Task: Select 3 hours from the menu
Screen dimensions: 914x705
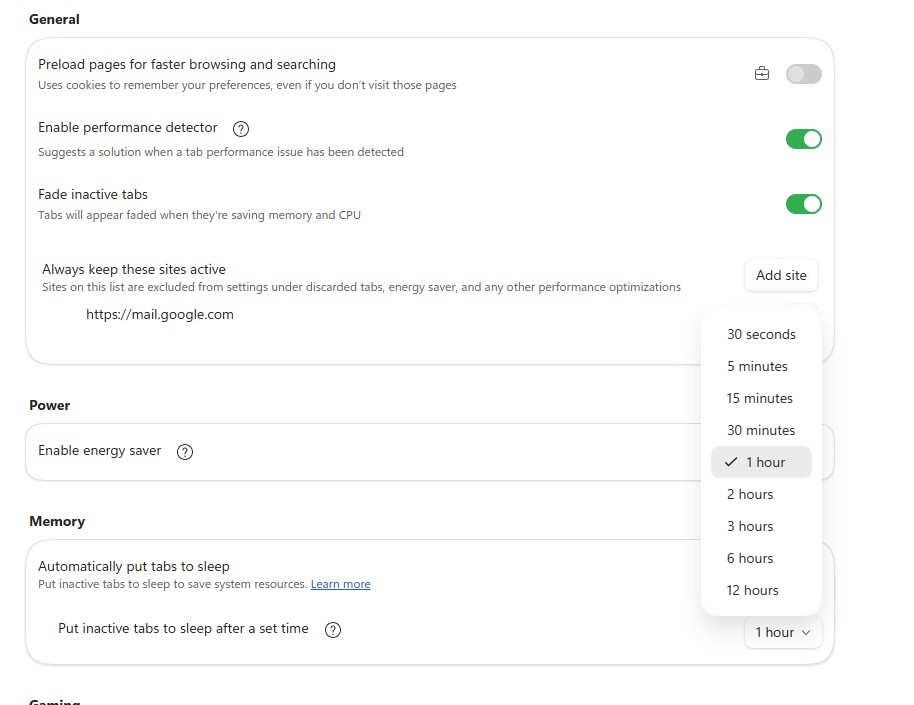Action: pyautogui.click(x=761, y=527)
